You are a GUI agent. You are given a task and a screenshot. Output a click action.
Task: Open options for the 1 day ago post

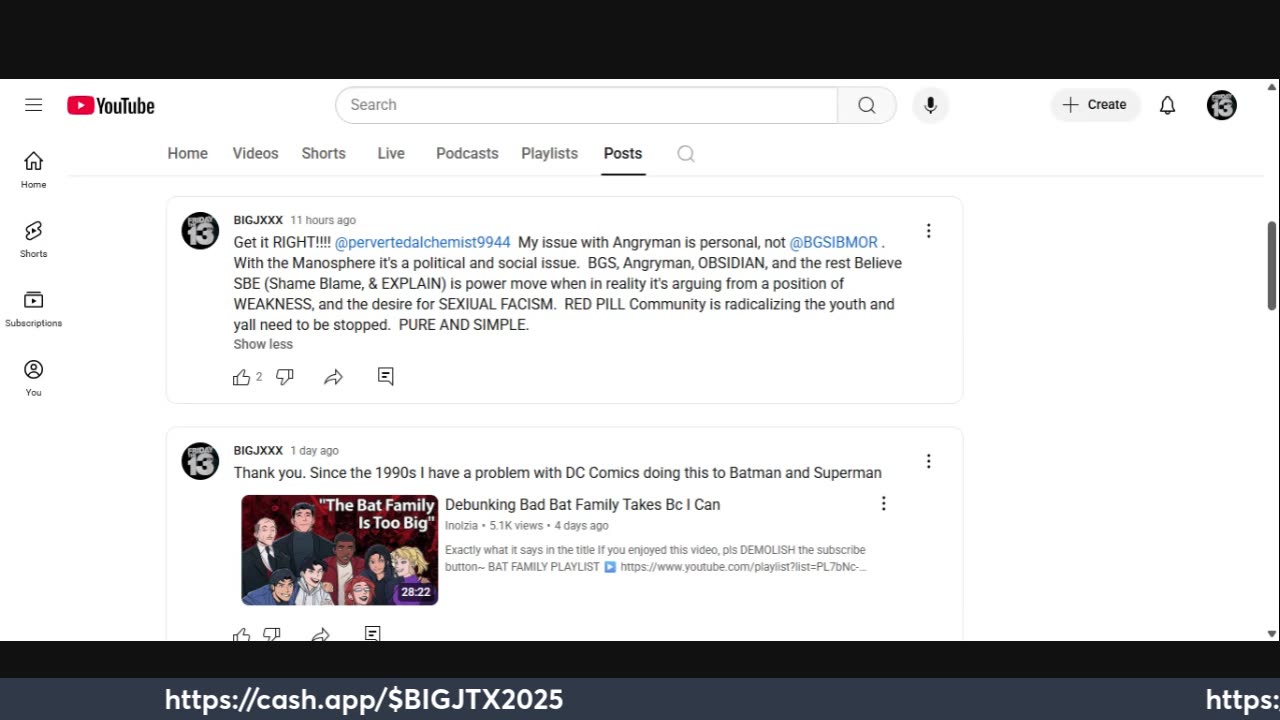pyautogui.click(x=928, y=461)
